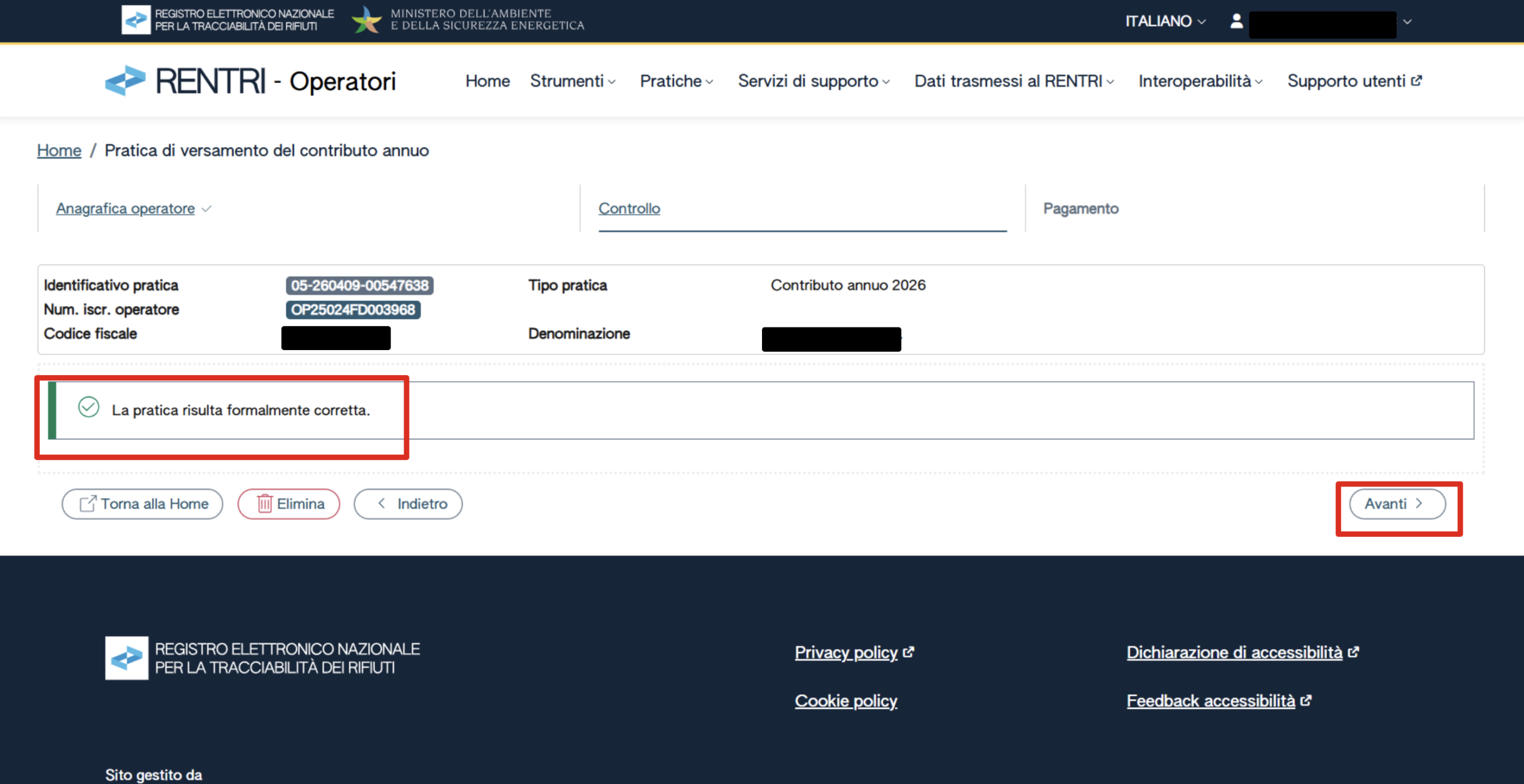Click the Indietro button
Viewport: 1524px width, 784px height.
(x=408, y=504)
